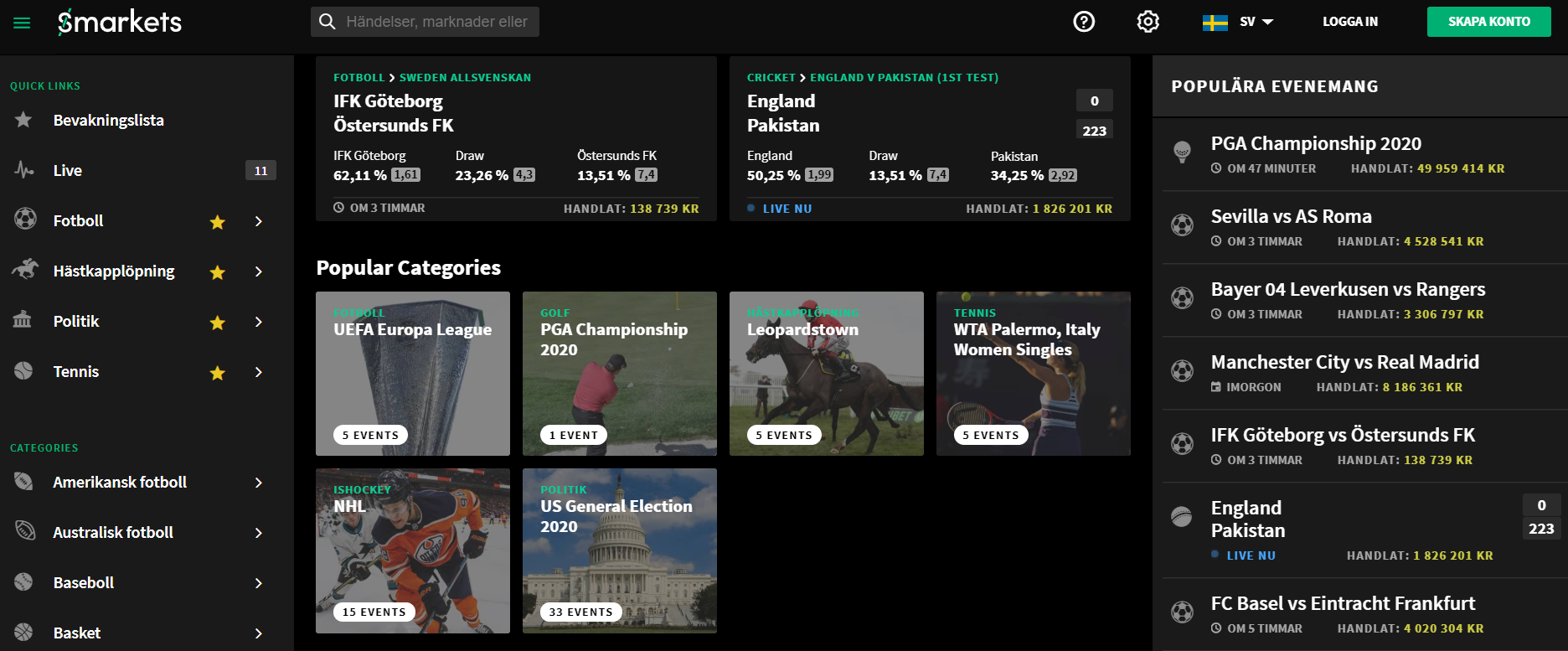Click the soccer icon beside Bayer 04 Leverkusen
The width and height of the screenshot is (1568, 651).
(x=1182, y=297)
